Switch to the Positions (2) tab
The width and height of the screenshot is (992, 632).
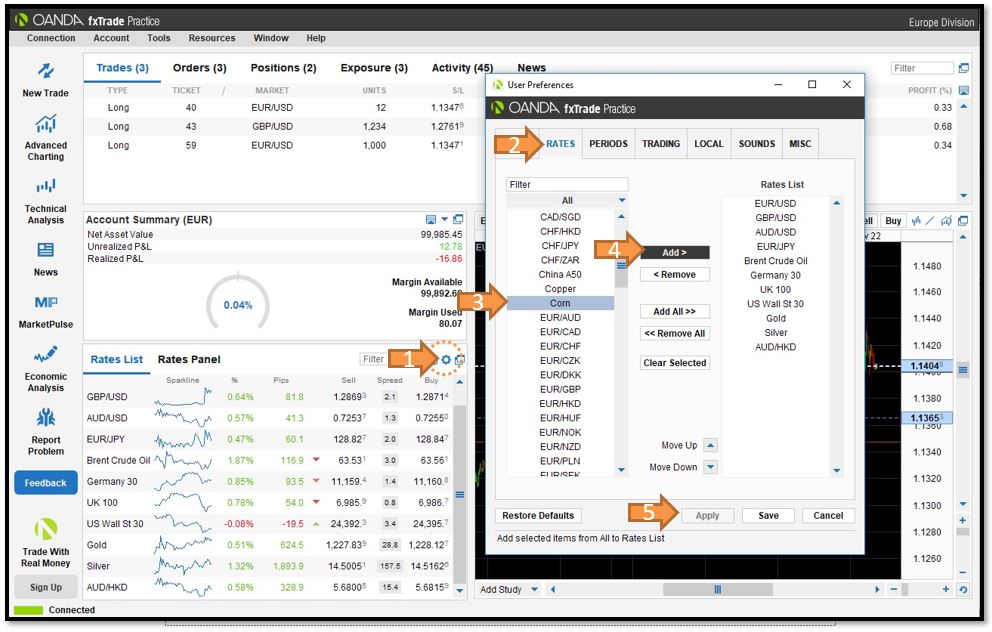click(283, 68)
